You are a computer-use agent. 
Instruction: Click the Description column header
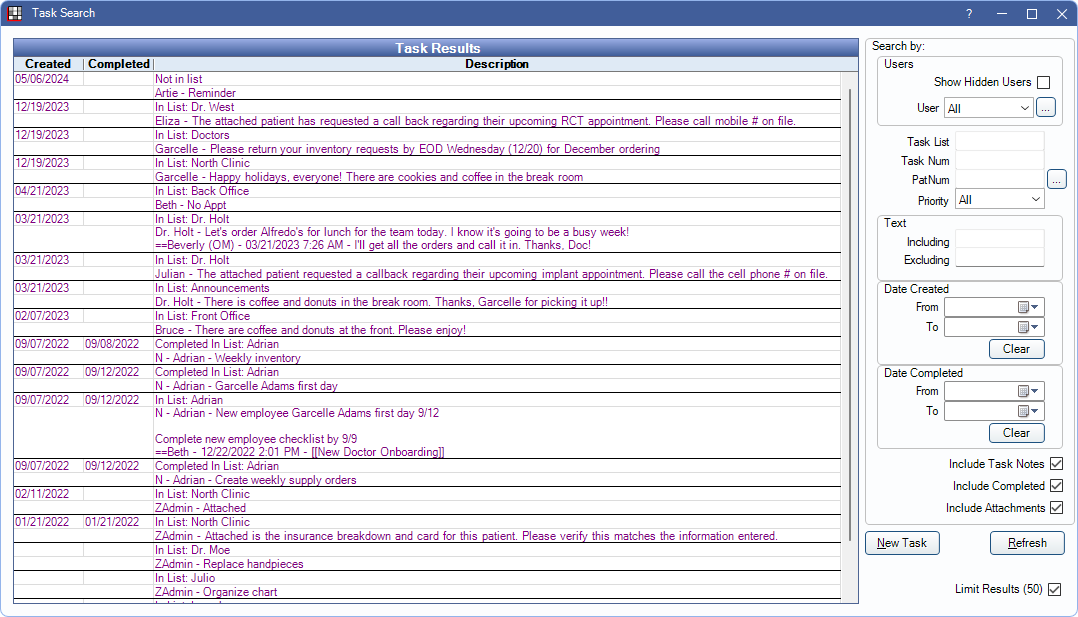coord(496,64)
